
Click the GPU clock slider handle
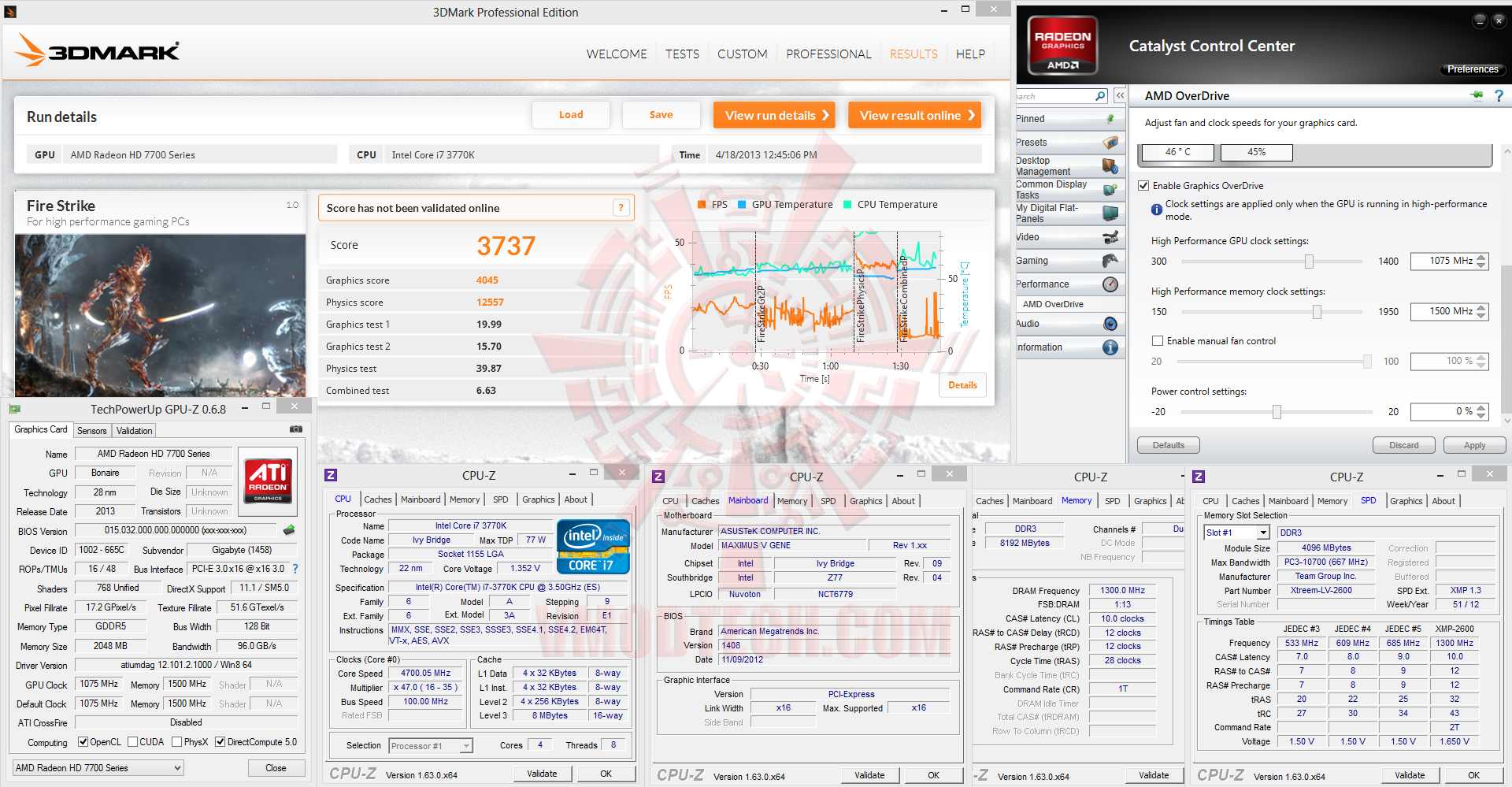(1309, 262)
